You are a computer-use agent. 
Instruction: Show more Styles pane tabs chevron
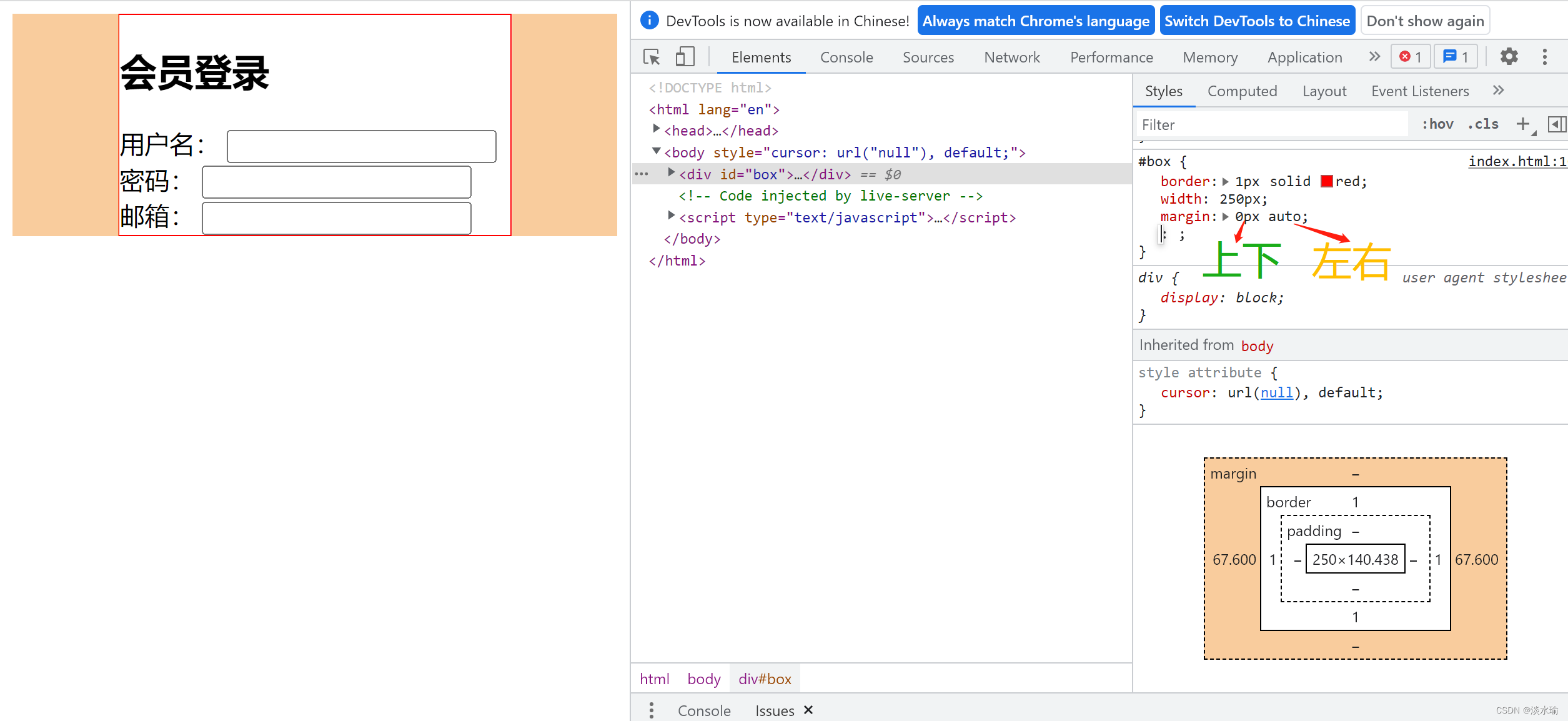coord(1498,91)
